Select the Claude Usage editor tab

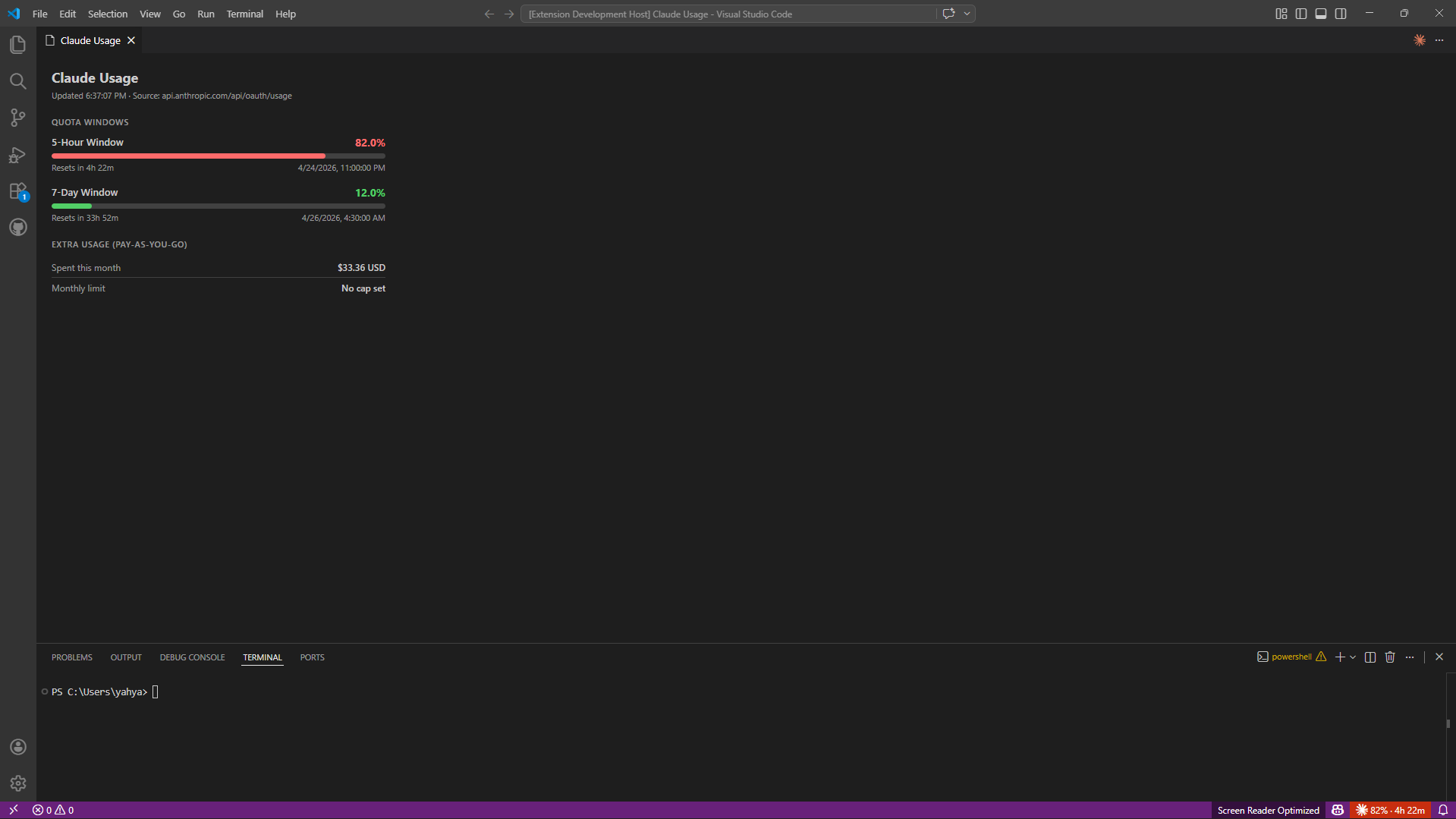90,40
